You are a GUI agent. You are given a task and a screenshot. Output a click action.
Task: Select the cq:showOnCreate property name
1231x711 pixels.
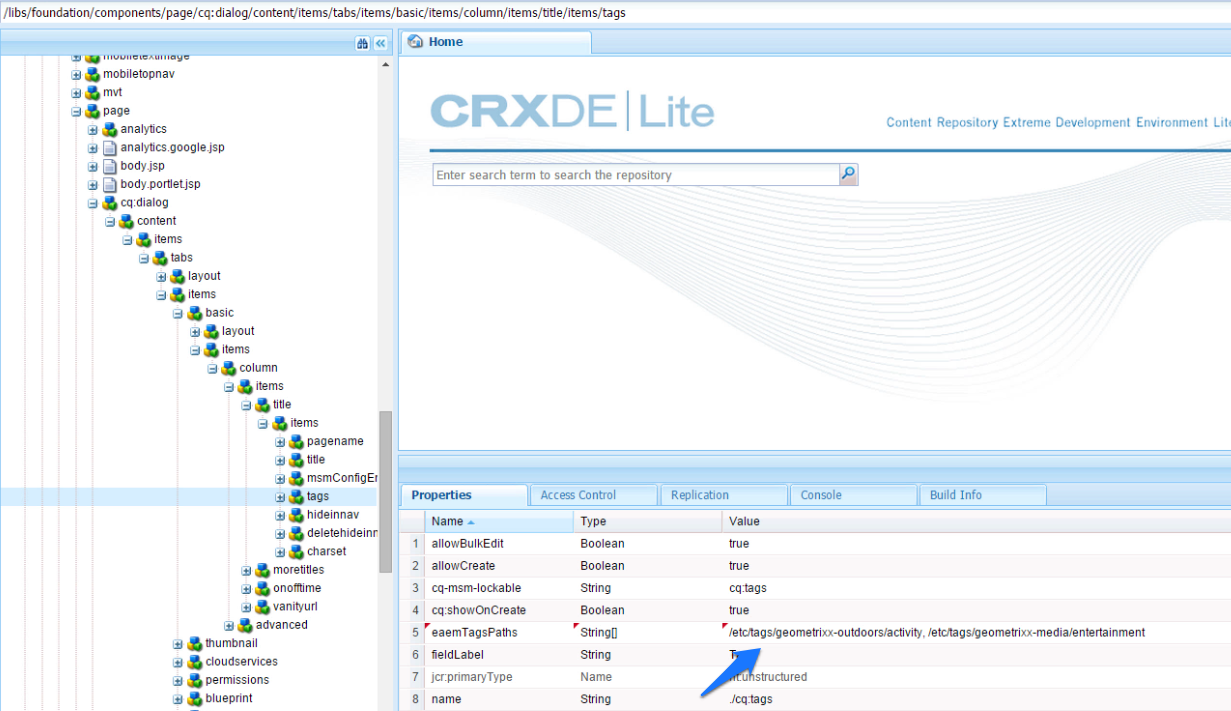(478, 610)
